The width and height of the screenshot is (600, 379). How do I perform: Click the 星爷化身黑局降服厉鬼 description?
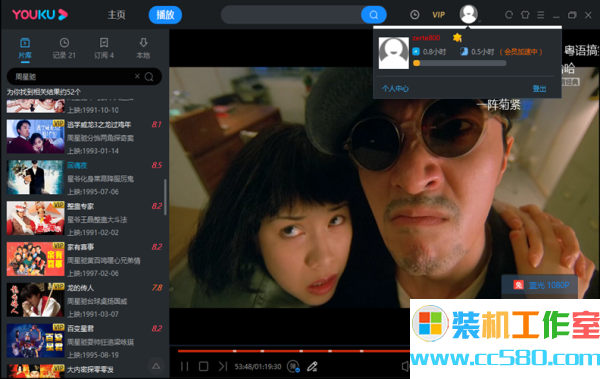tap(100, 179)
